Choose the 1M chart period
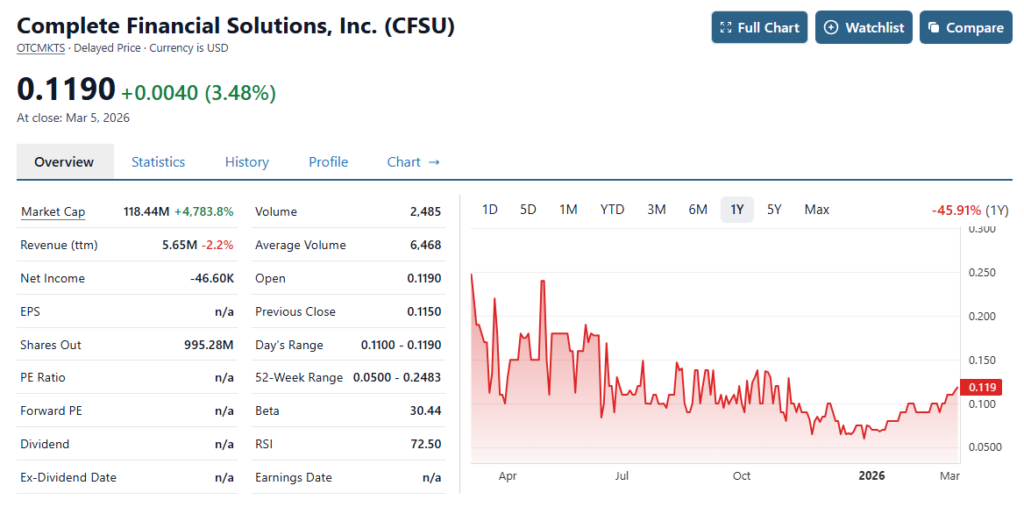 [x=568, y=209]
